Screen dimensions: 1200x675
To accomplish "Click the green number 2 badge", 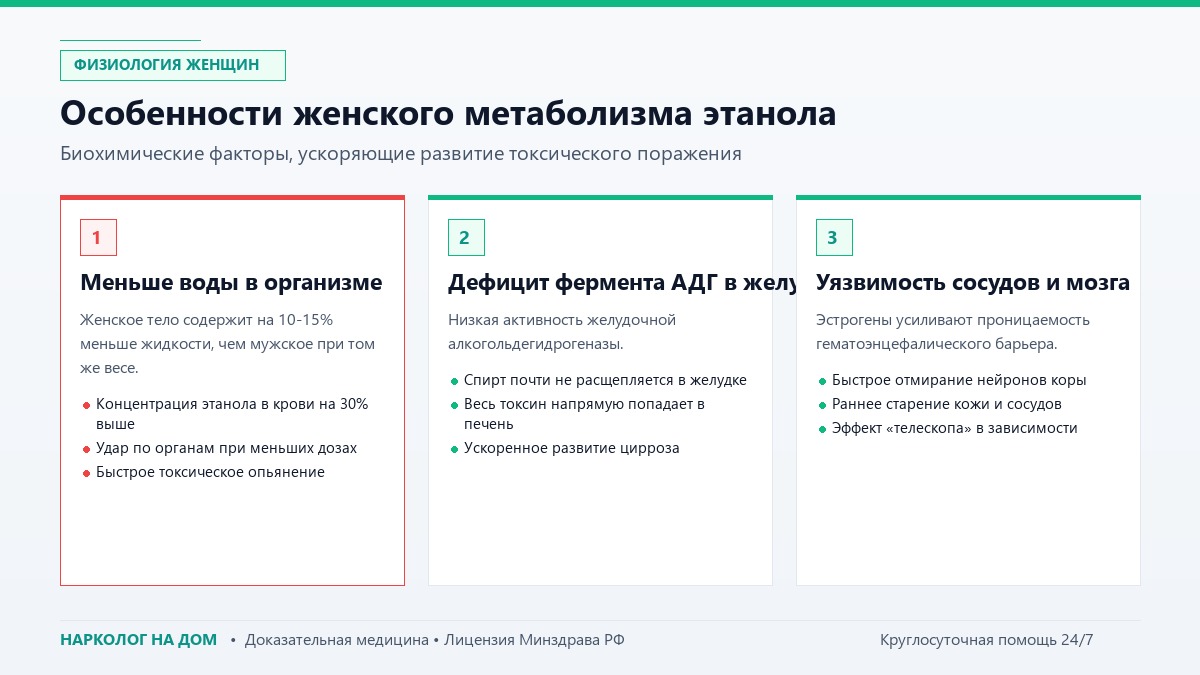I will 466,237.
